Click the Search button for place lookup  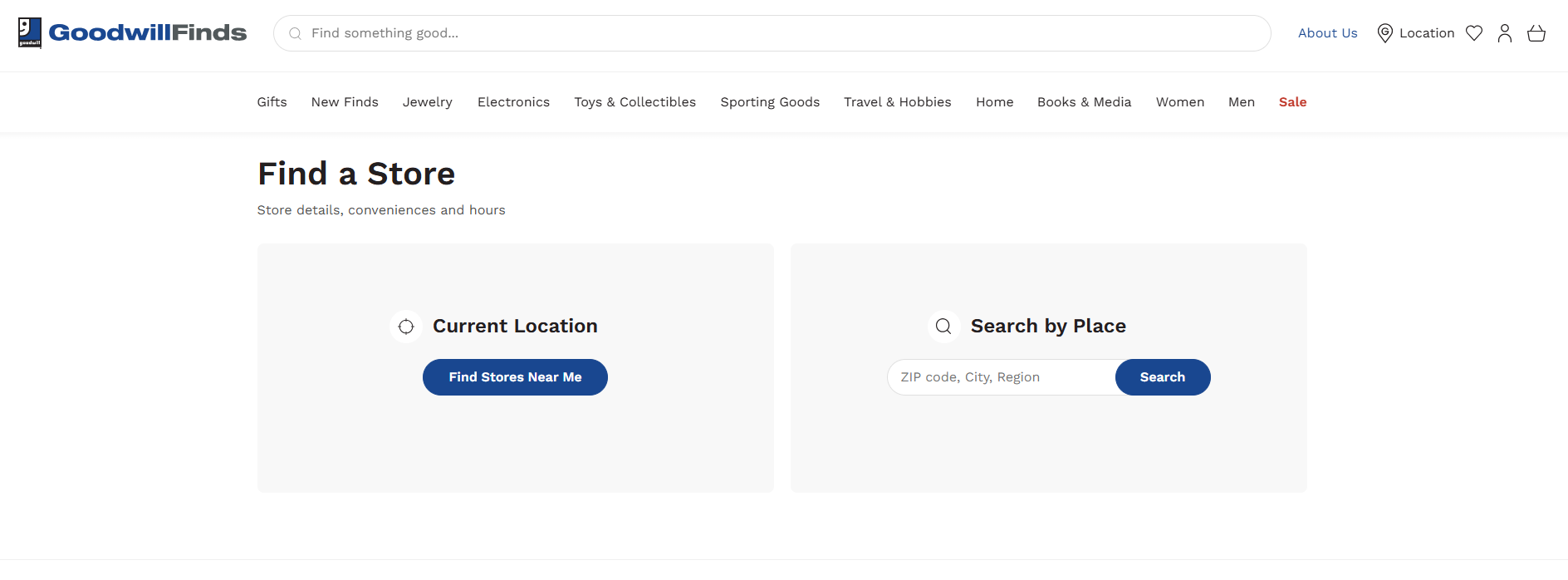click(x=1163, y=377)
